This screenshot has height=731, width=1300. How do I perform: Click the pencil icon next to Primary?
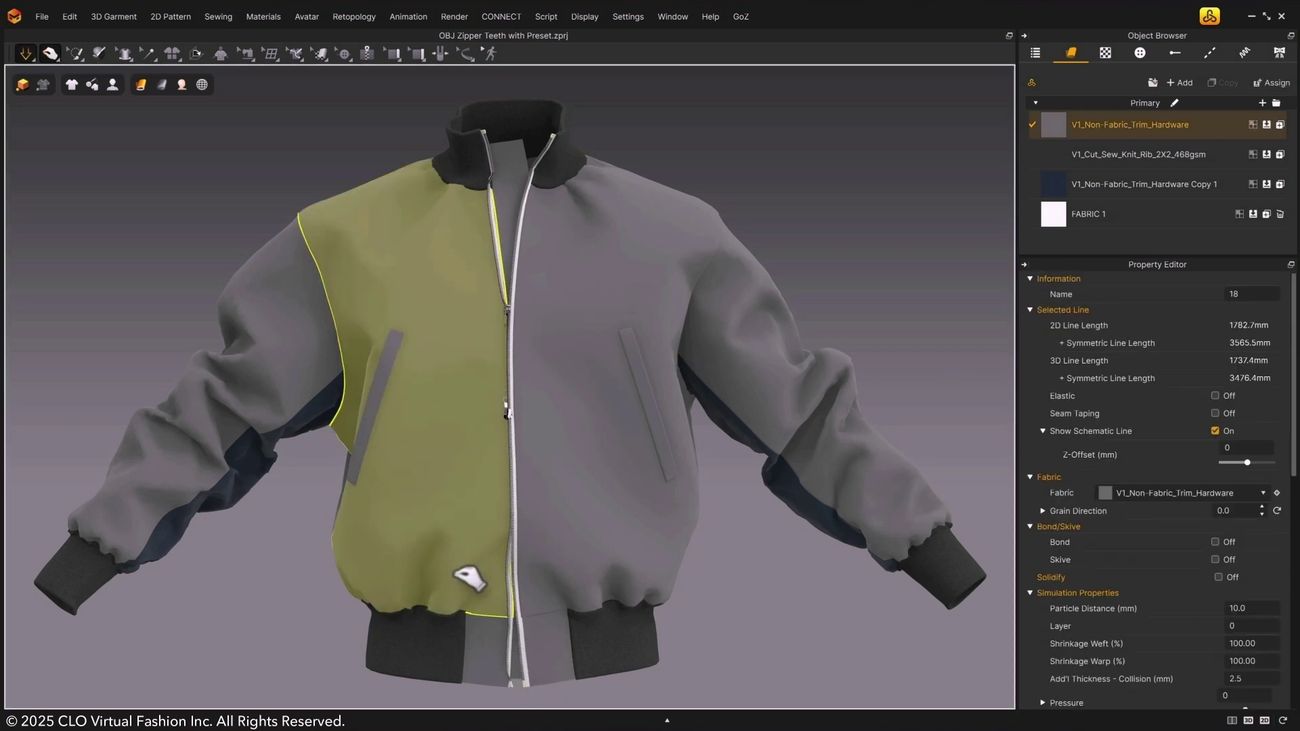coord(1175,103)
